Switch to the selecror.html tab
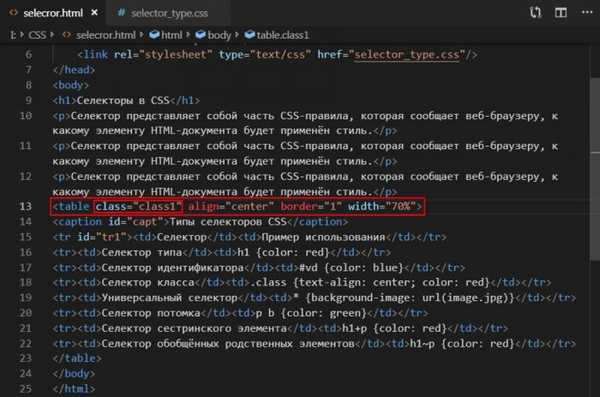The image size is (600, 397). point(53,13)
